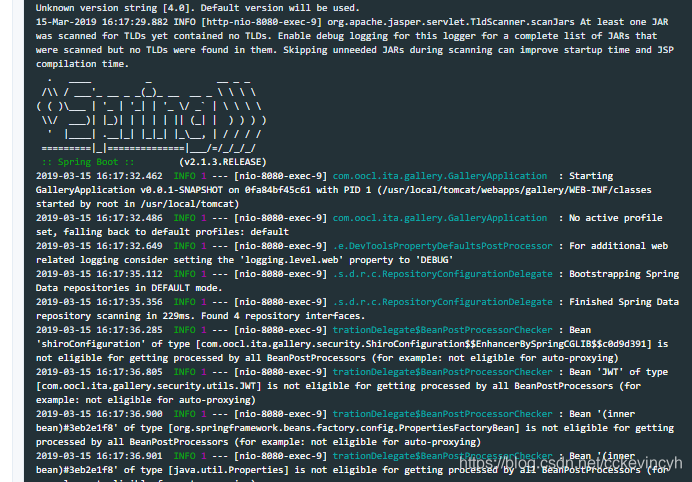
Task: Click timestamp "2019-03-15 16:17:32.486"
Action: click(99, 218)
